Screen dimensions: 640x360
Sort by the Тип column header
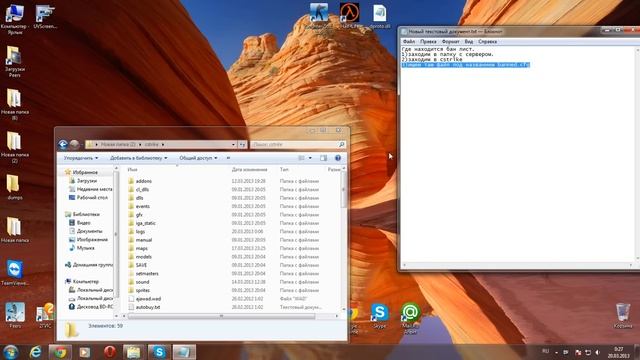pos(284,169)
